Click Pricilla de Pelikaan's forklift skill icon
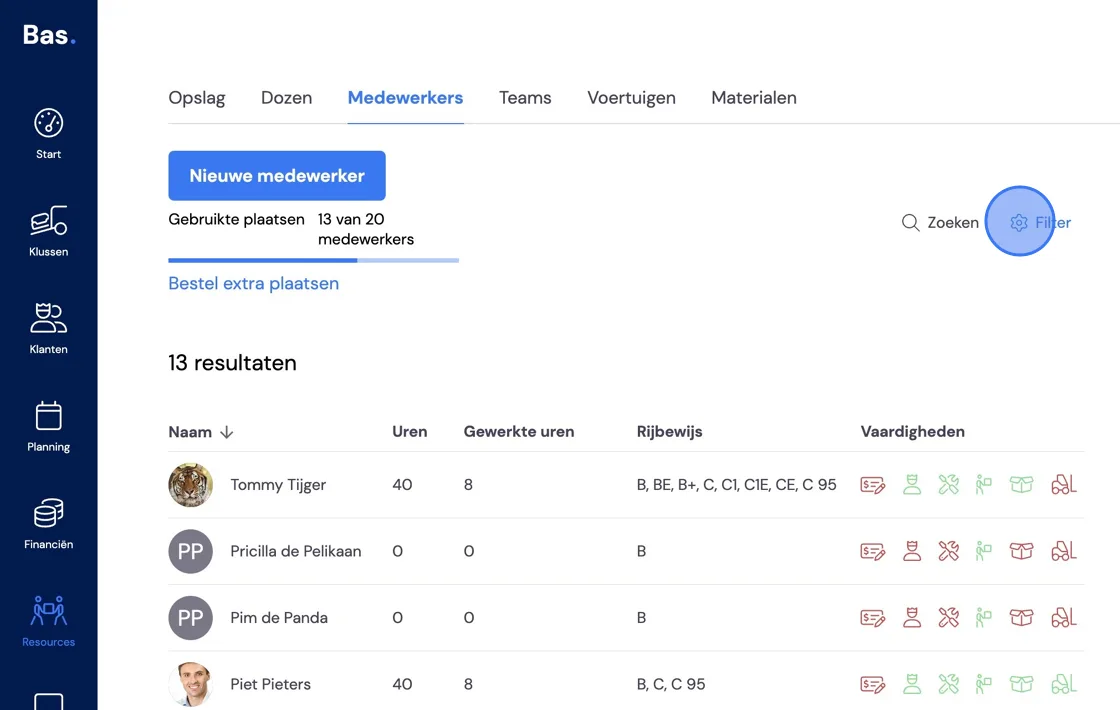 [x=1064, y=551]
